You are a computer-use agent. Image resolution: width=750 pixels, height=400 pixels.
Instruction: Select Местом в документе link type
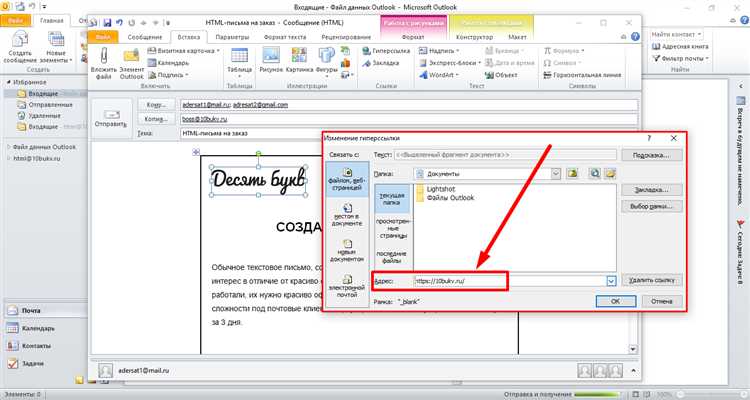click(347, 214)
